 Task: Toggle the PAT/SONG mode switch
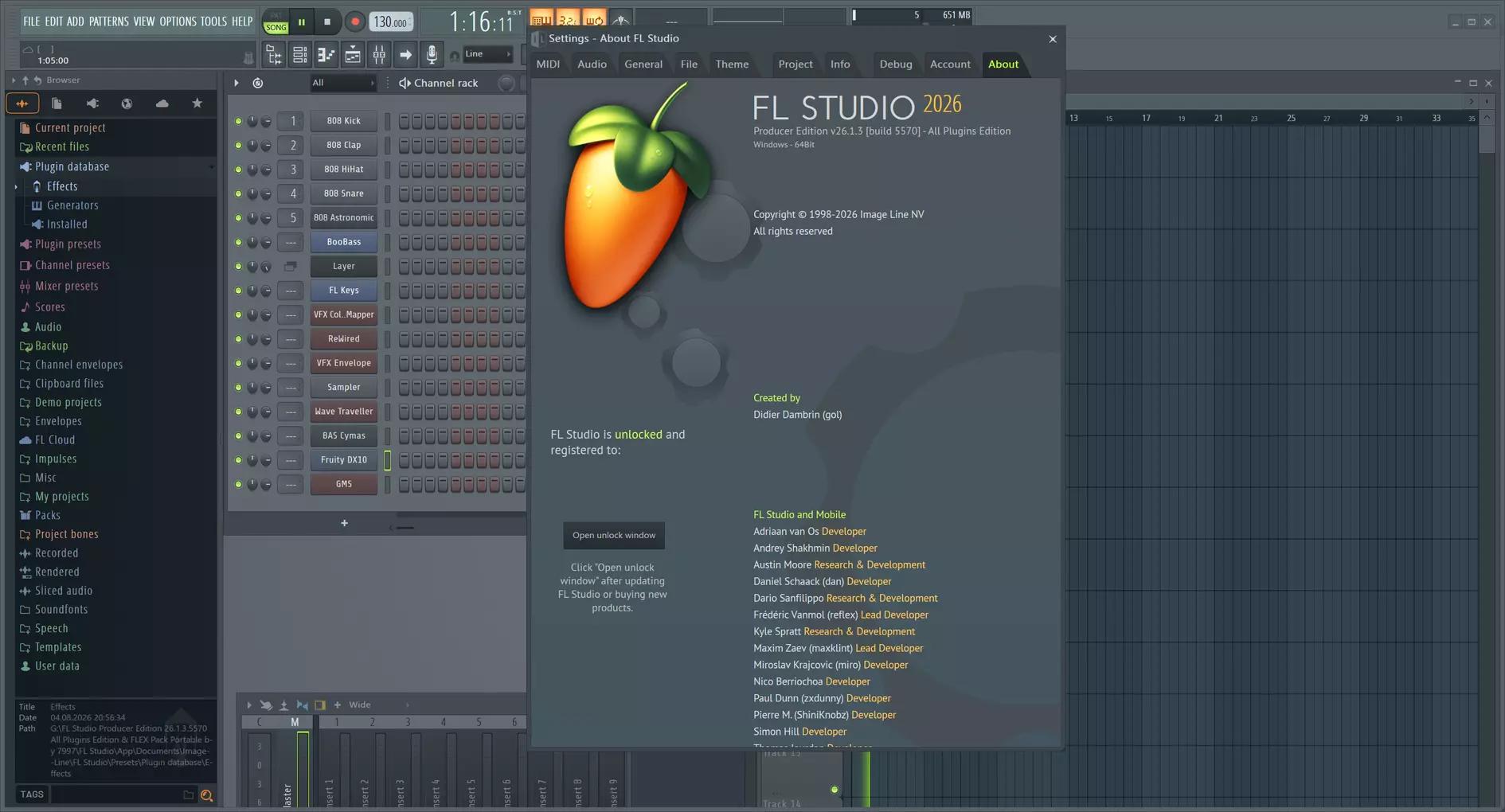coord(276,22)
